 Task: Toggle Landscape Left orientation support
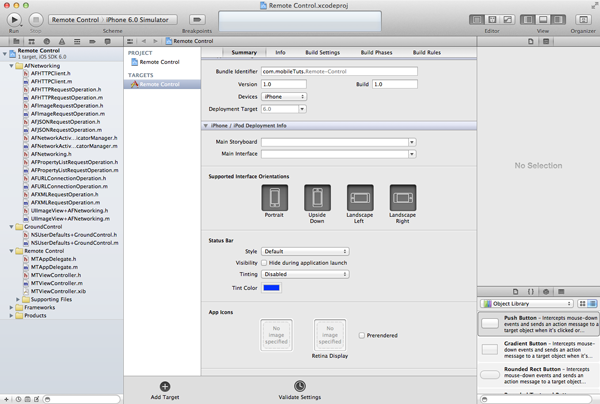click(x=360, y=197)
